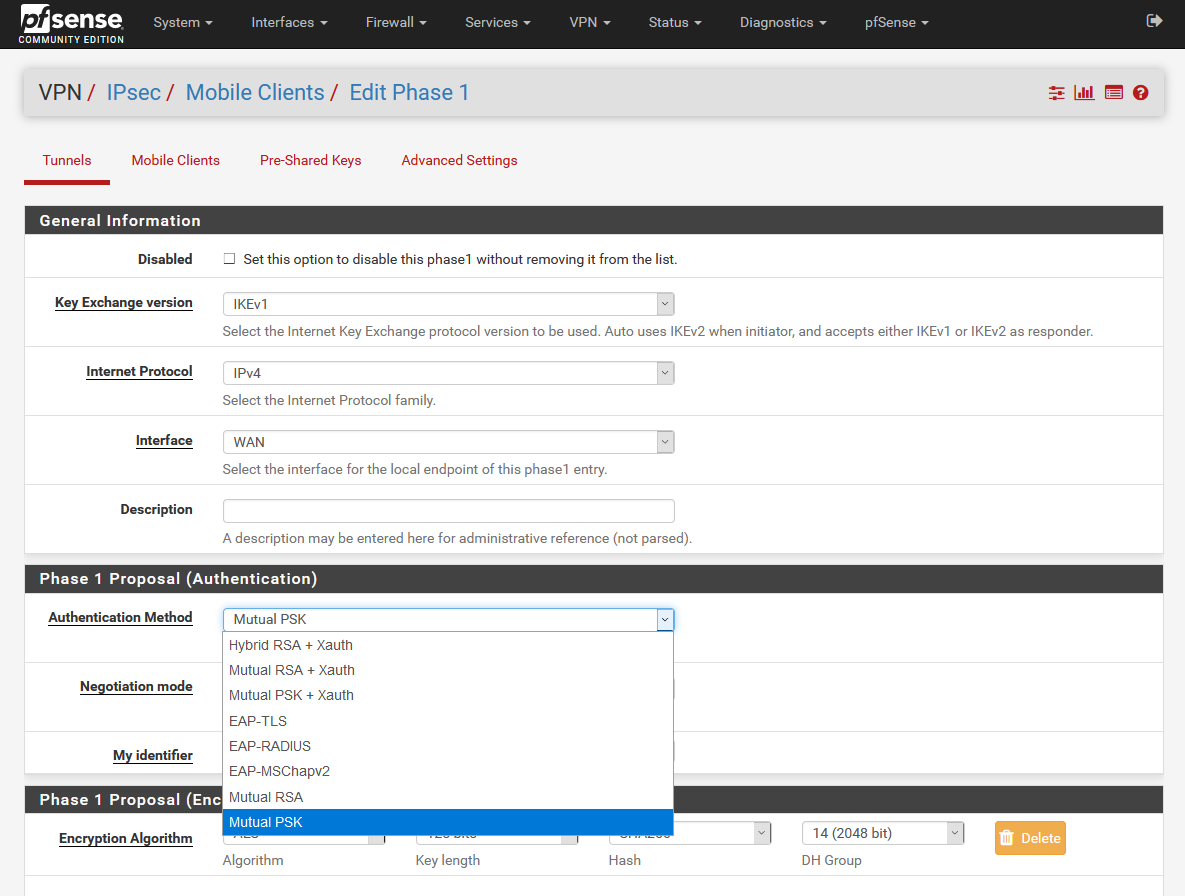Screen dimensions: 1185x896
Task: Open the Internet Protocol IPv4 dropdown
Action: click(x=448, y=373)
